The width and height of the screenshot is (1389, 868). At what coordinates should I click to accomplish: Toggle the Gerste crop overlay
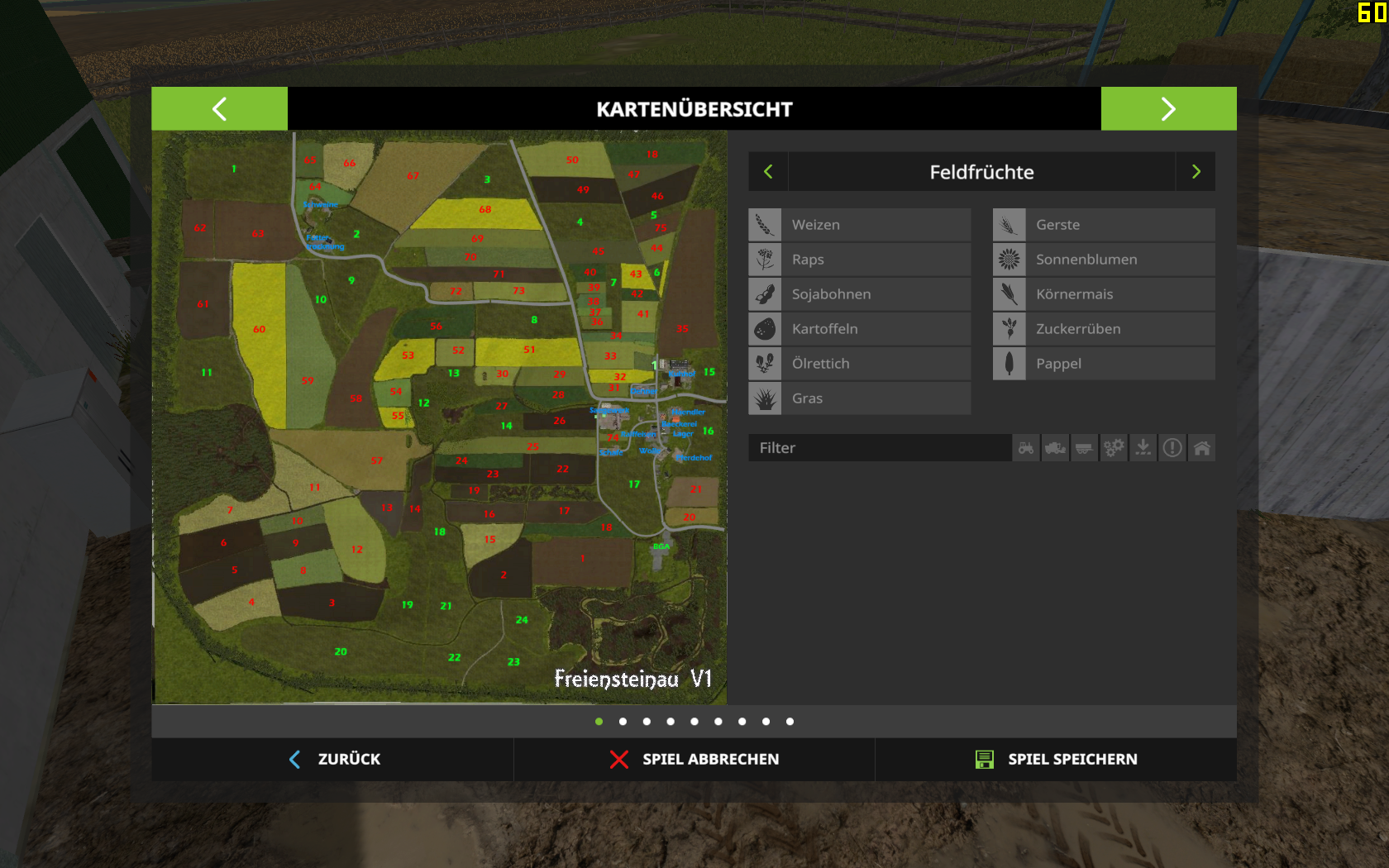coord(1104,225)
